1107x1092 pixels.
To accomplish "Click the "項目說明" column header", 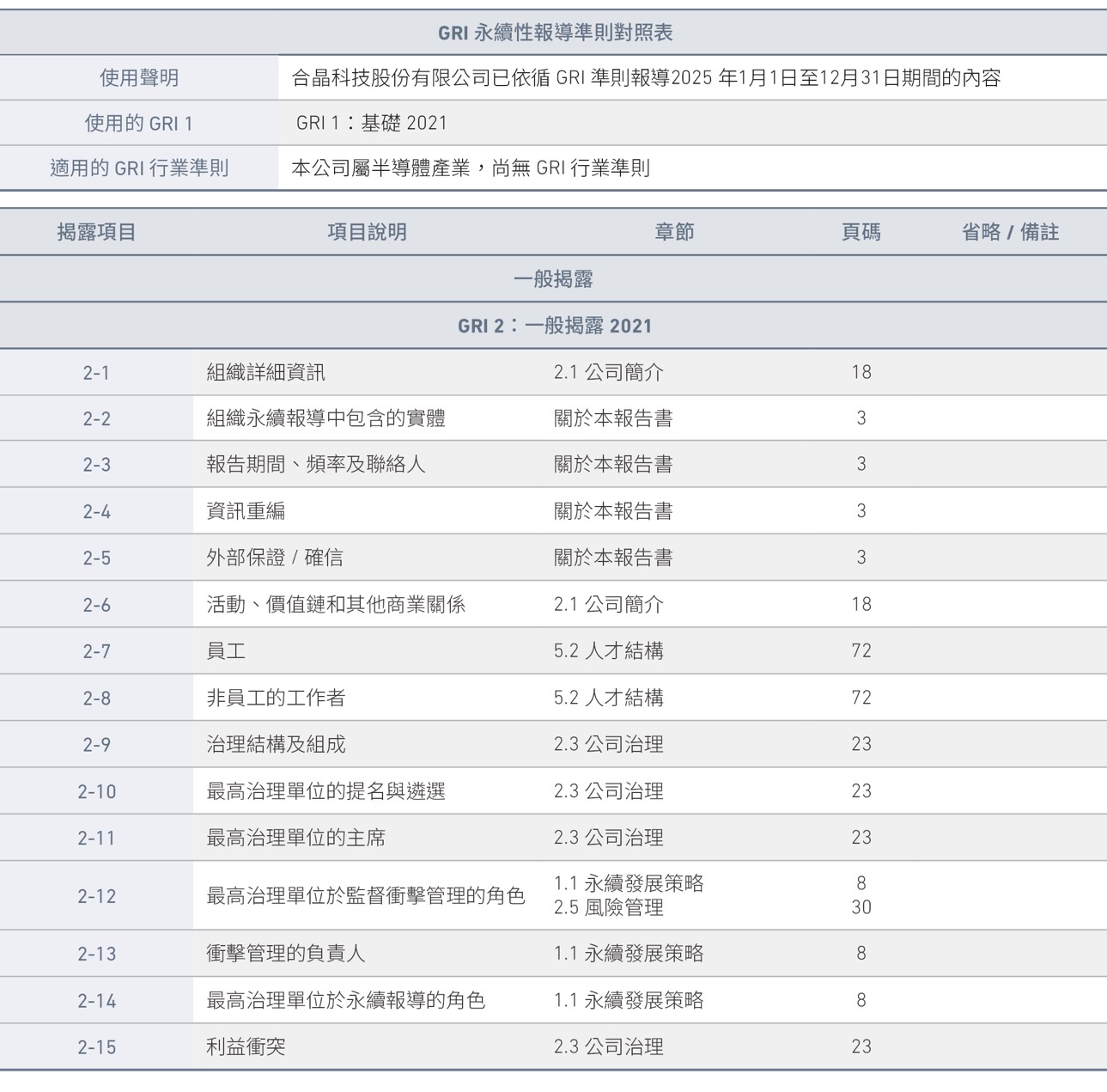I will [367, 232].
